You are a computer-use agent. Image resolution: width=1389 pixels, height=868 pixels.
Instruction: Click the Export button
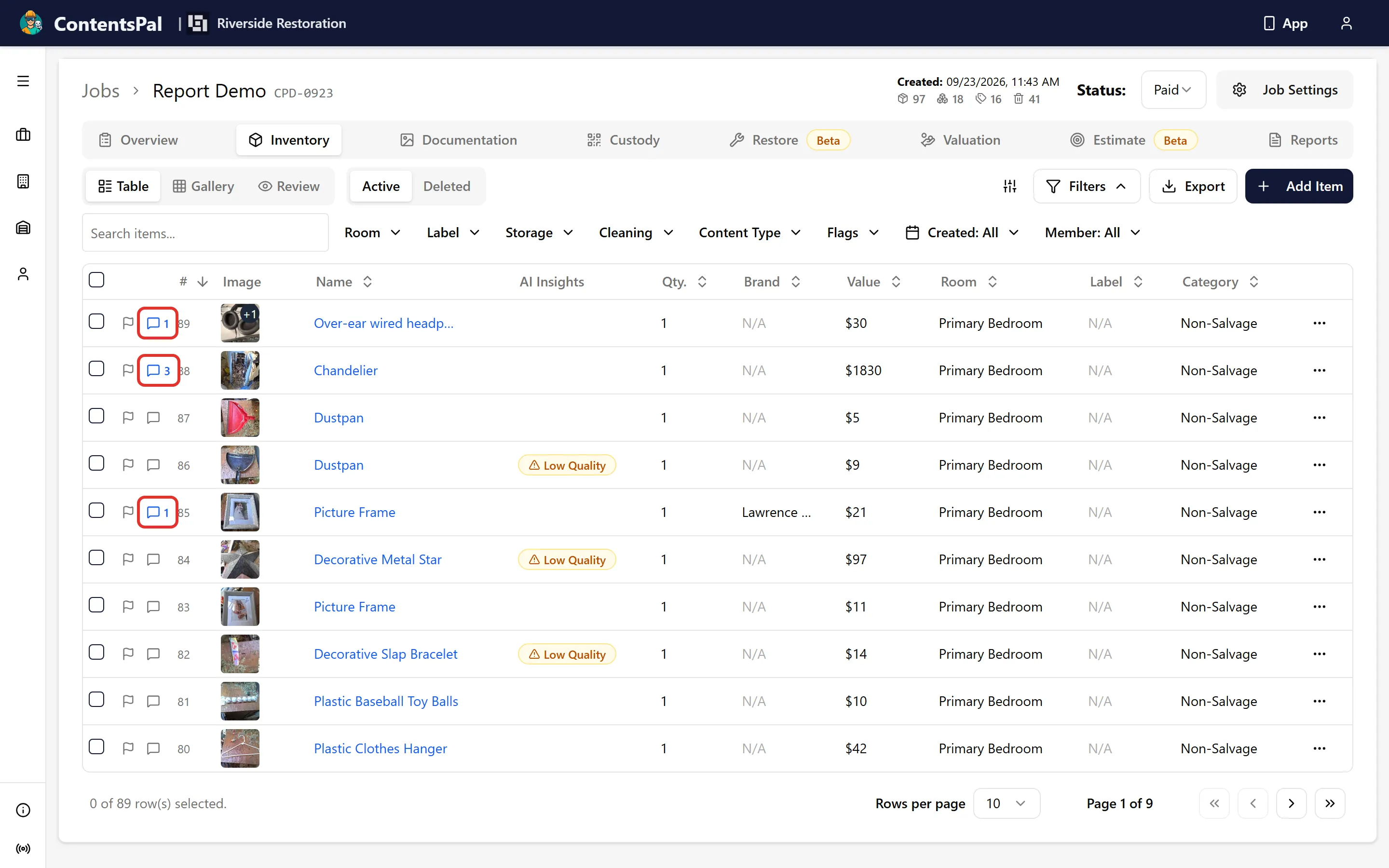coord(1193,186)
